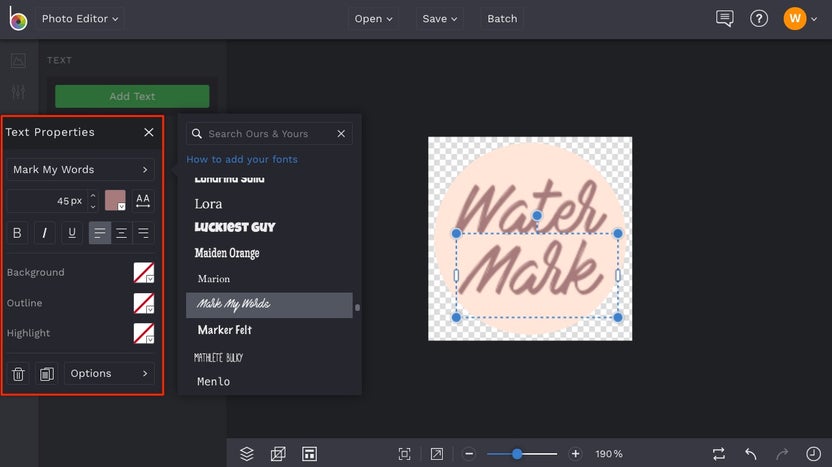The height and width of the screenshot is (467, 832).
Task: Open the Photo Editor dropdown
Action: pos(80,18)
